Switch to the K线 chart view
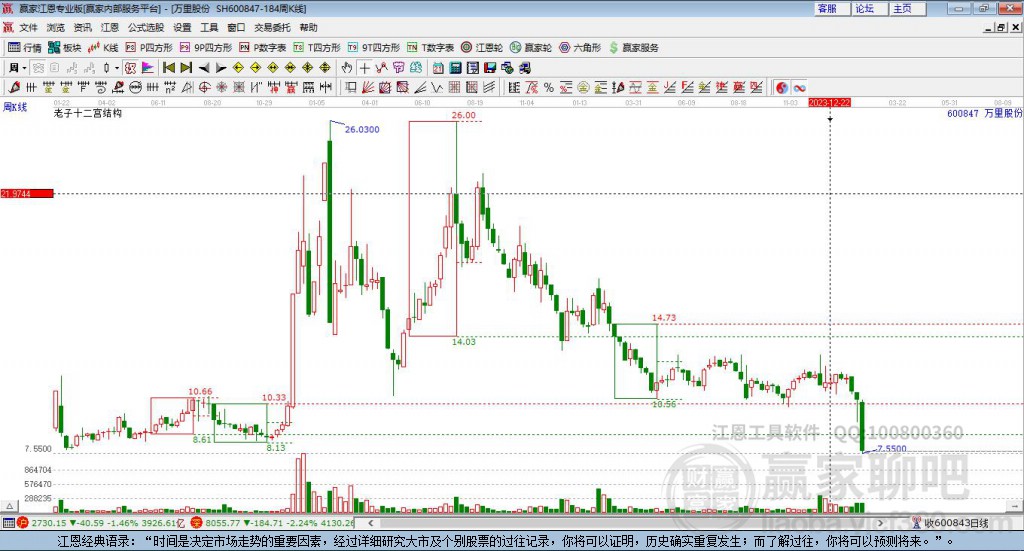 (103, 48)
